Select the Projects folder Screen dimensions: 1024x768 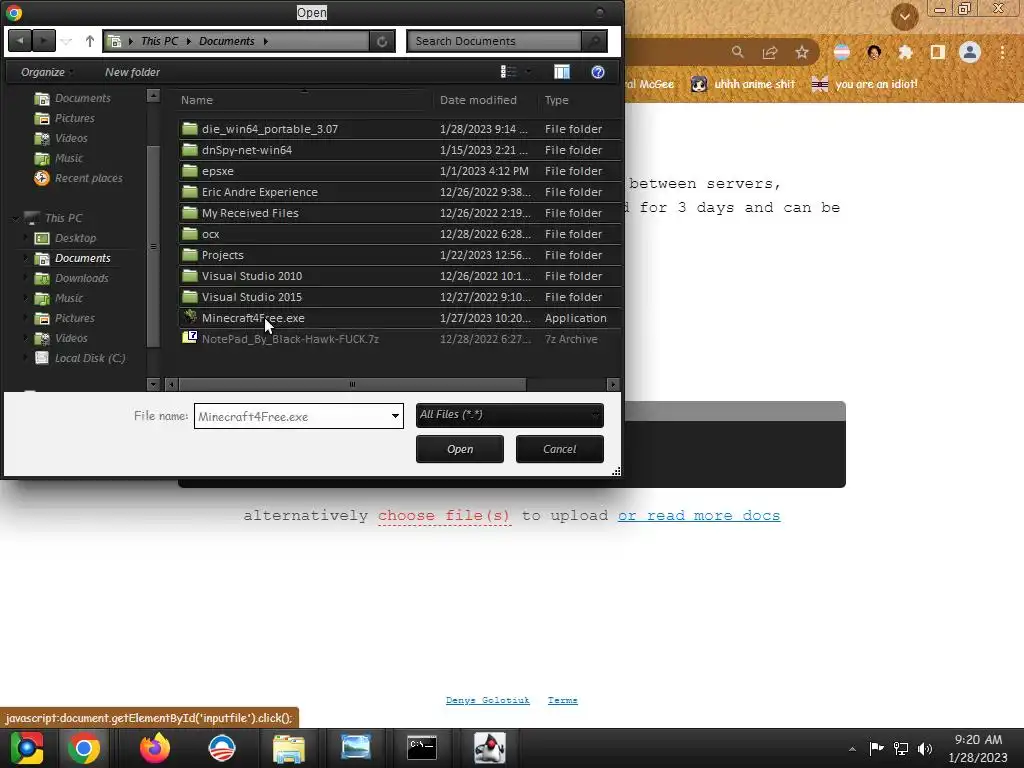[400, 255]
